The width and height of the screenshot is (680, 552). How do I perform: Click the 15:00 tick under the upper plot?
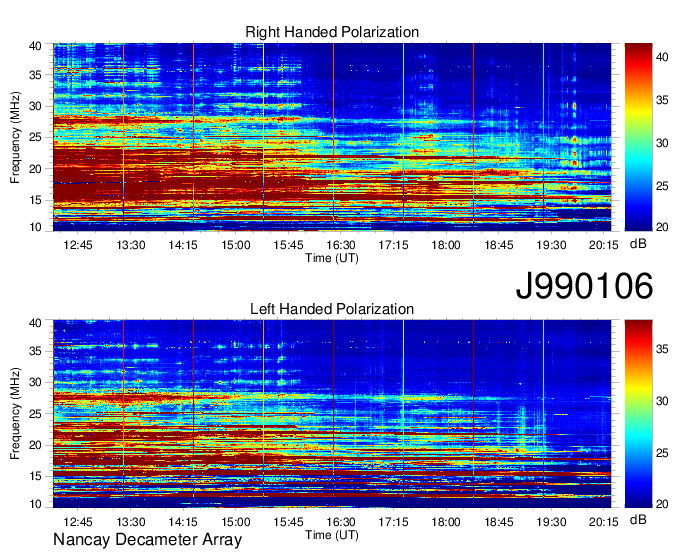[x=236, y=245]
